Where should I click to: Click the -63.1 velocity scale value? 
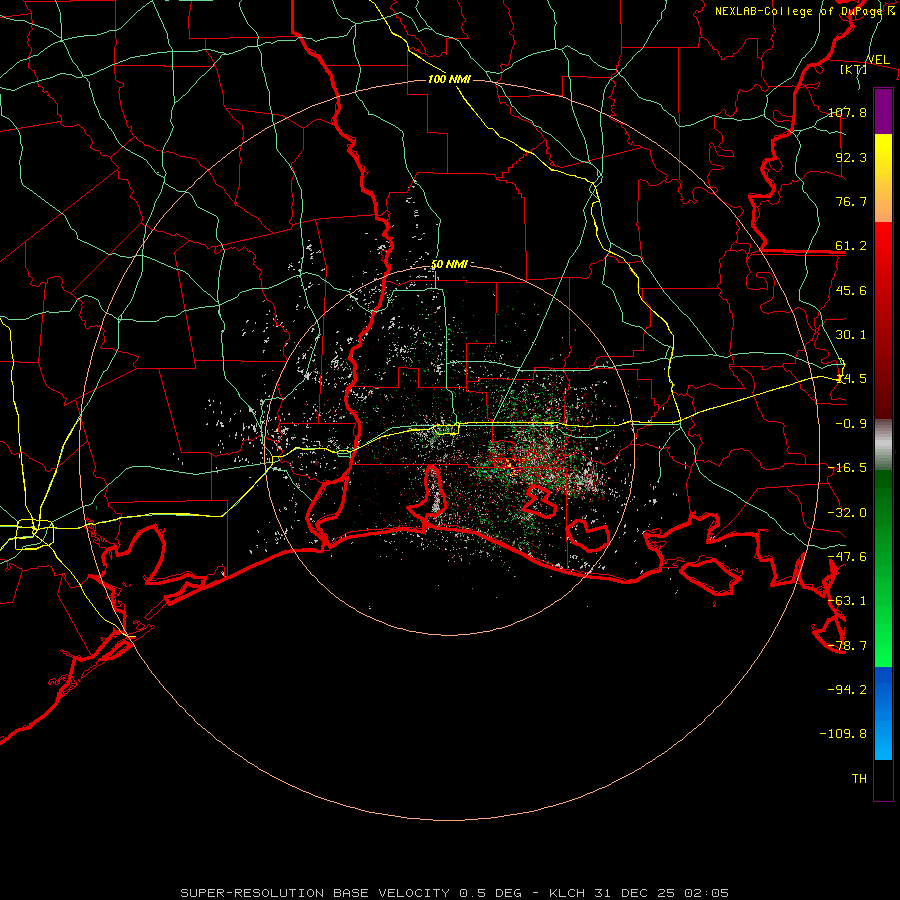(847, 601)
